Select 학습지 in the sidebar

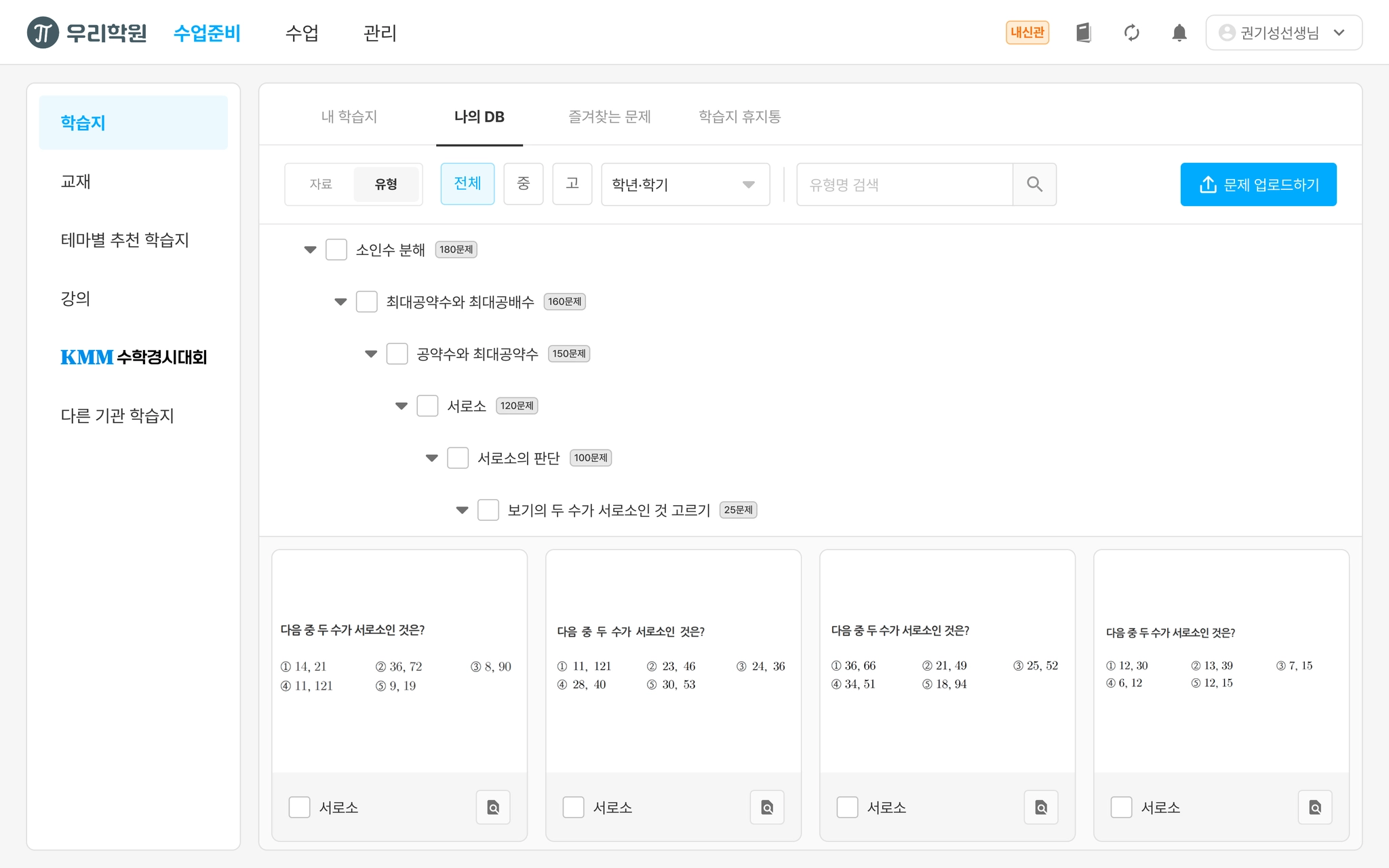coord(134,123)
